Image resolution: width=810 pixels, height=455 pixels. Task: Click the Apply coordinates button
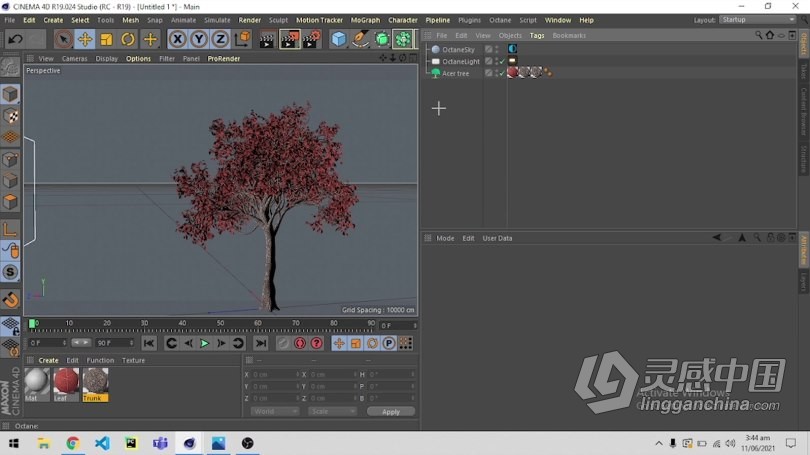[x=391, y=412]
